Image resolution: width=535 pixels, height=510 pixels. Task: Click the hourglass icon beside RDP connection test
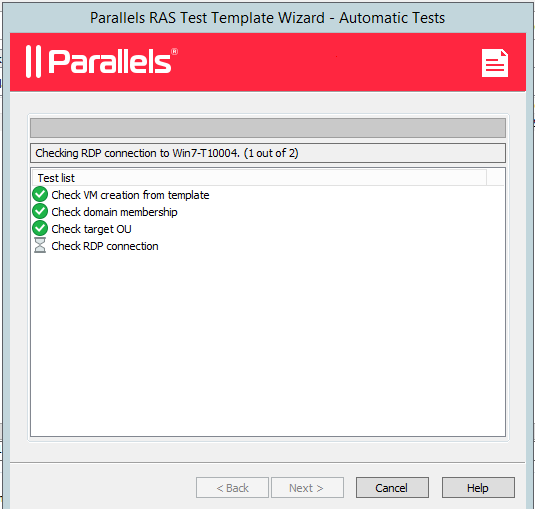[40, 246]
